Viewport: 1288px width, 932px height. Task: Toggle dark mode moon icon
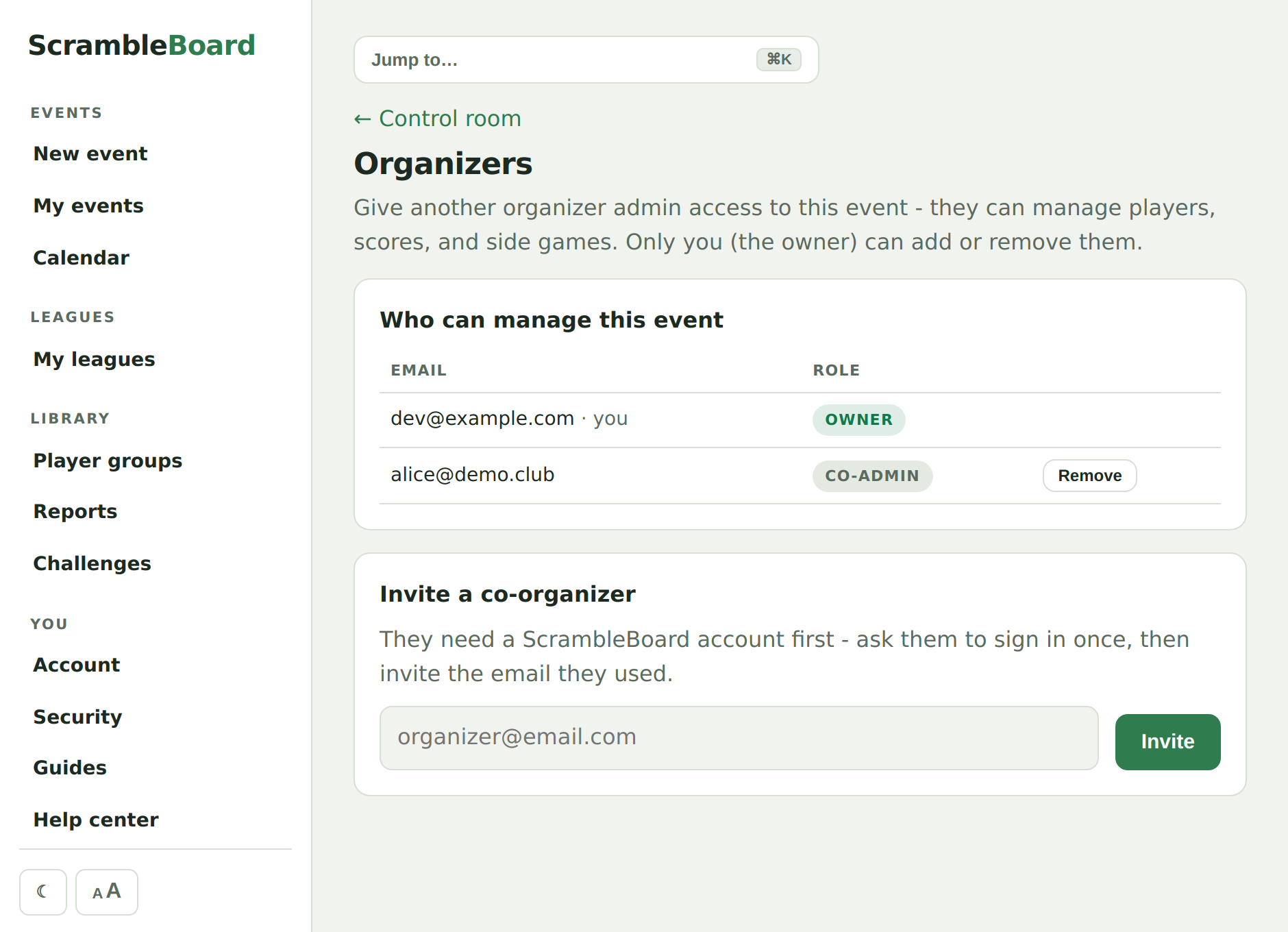[43, 892]
